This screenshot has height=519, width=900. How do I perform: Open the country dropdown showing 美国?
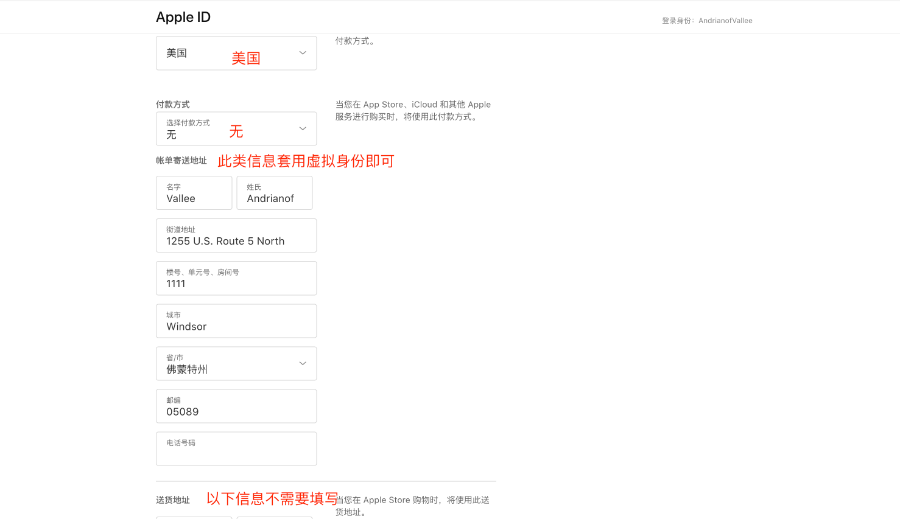coord(236,53)
